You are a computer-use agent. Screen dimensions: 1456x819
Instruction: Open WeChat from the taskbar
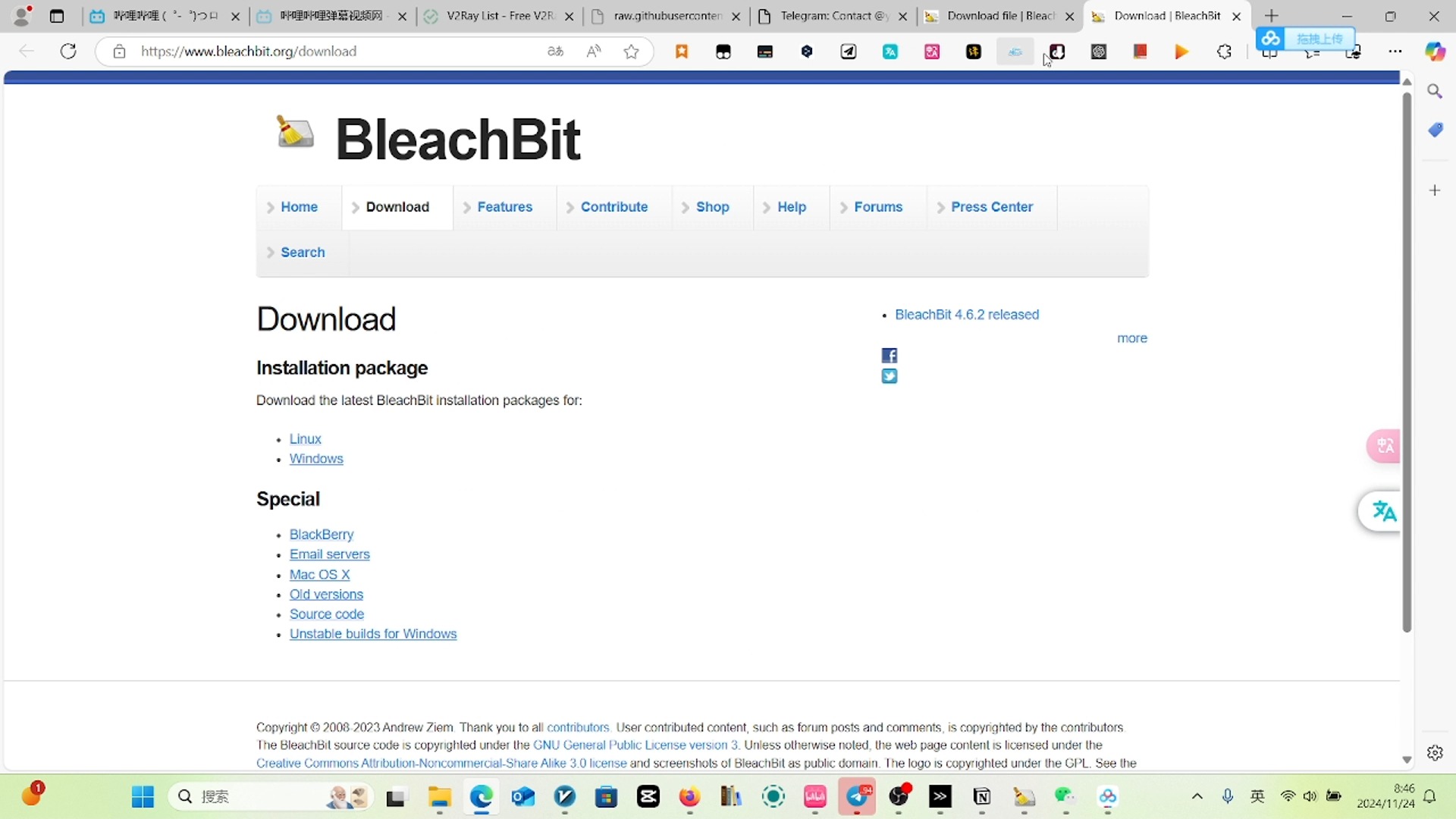tap(1065, 797)
